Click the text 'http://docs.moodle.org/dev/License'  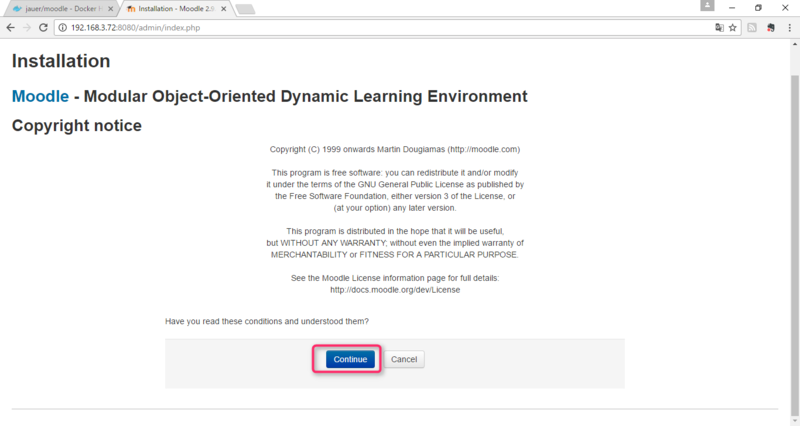pos(395,290)
